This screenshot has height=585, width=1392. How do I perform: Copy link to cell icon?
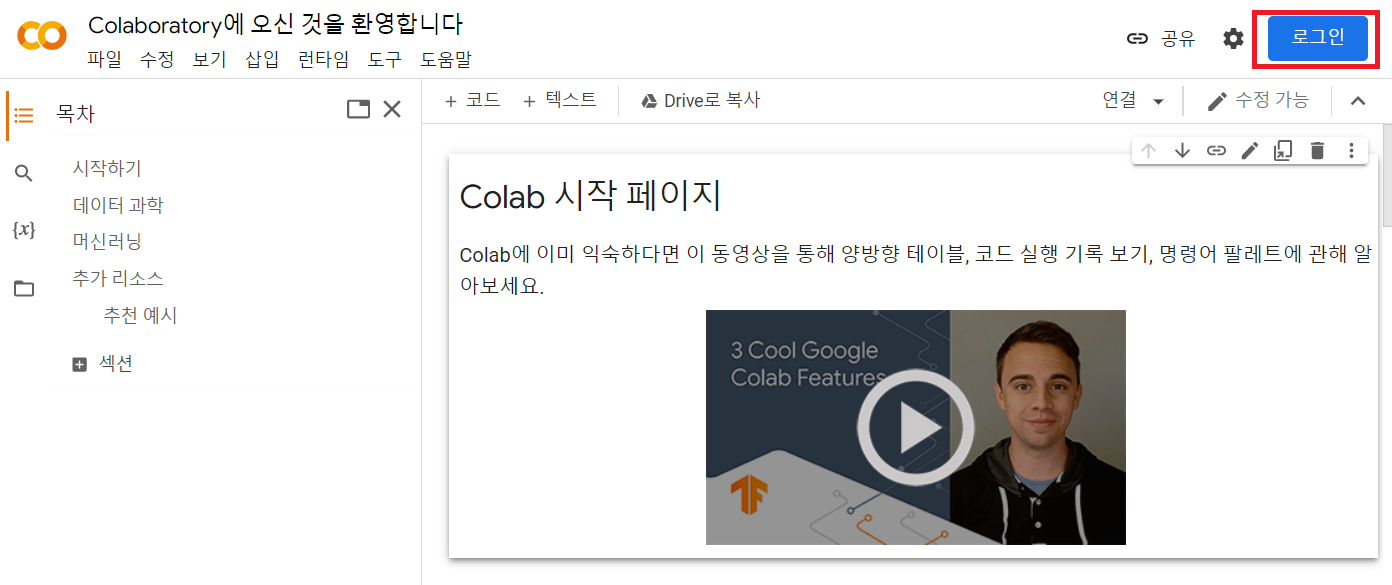pos(1216,150)
